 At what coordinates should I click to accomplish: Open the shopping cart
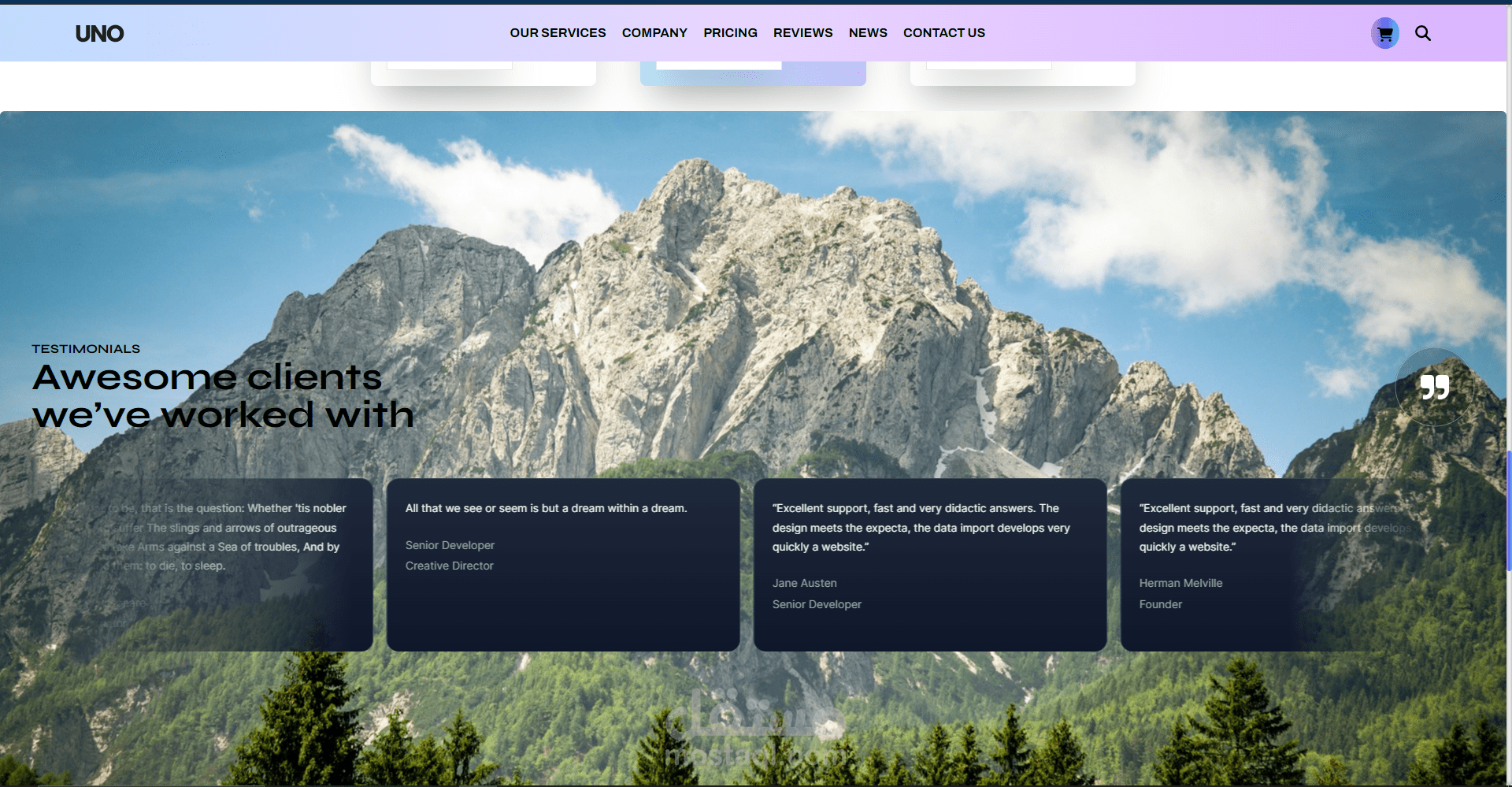[1384, 33]
